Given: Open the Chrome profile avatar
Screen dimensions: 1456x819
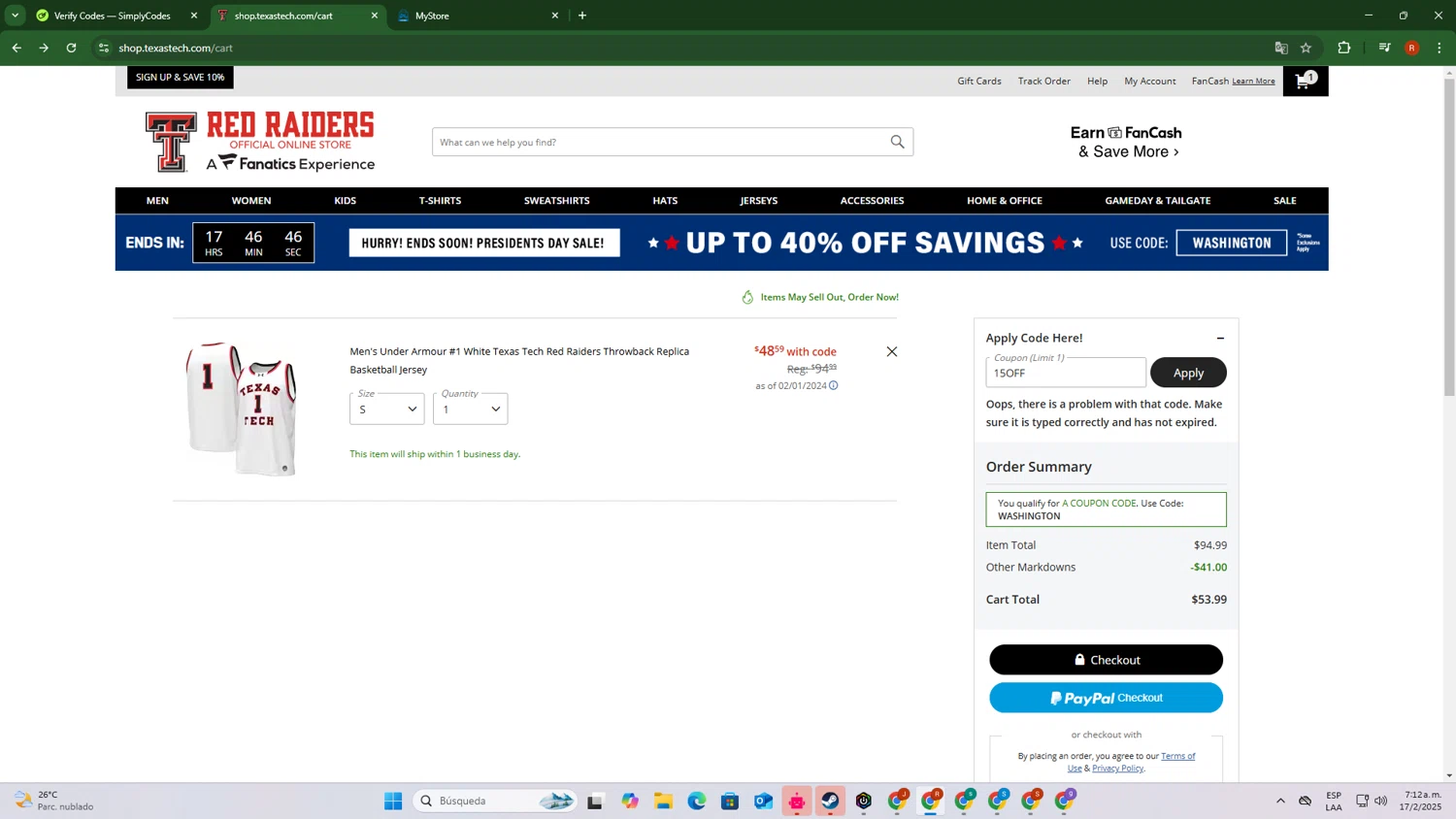Looking at the screenshot, I should pyautogui.click(x=1412, y=48).
